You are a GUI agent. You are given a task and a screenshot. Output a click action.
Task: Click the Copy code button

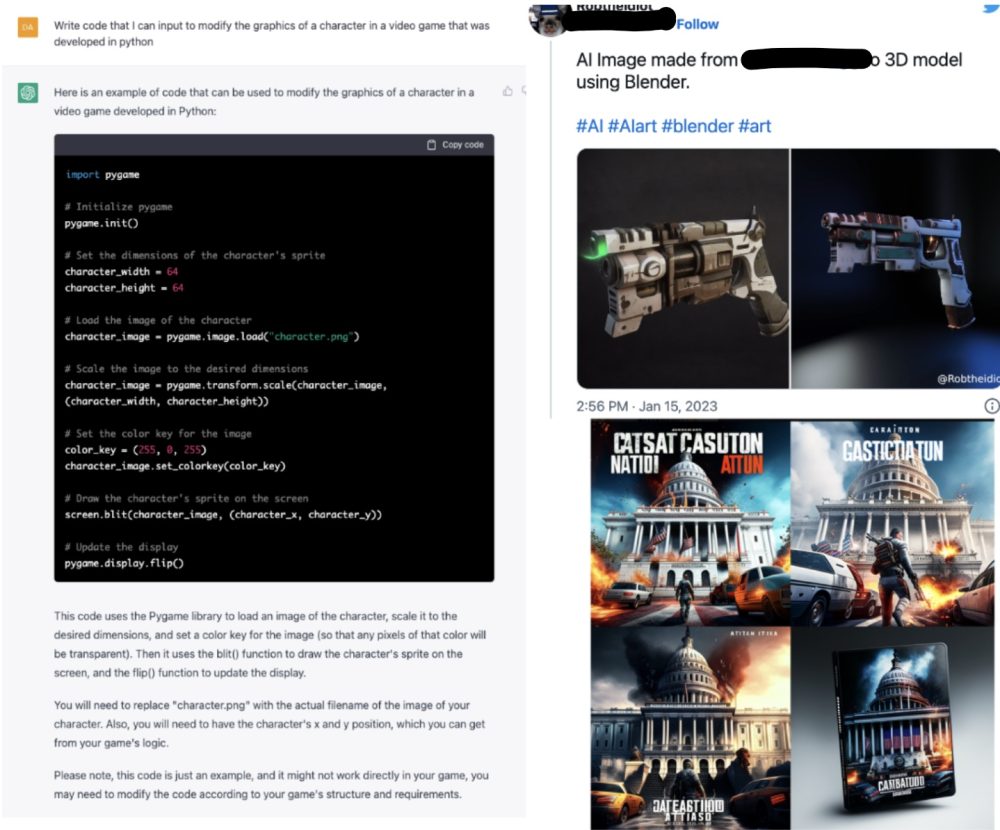tap(455, 145)
